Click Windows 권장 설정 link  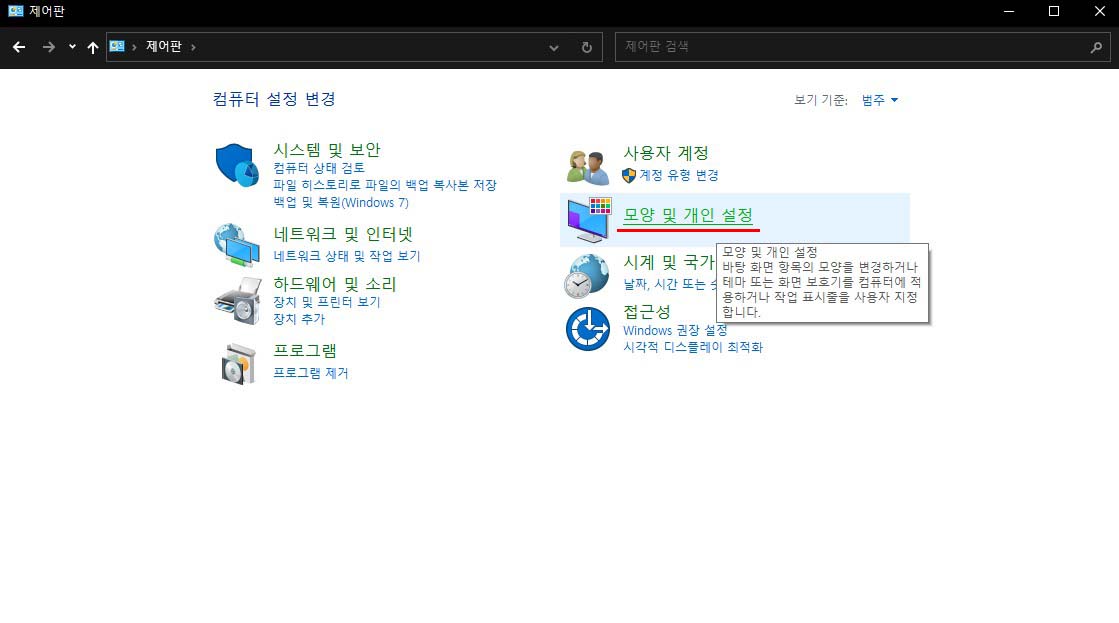675,330
